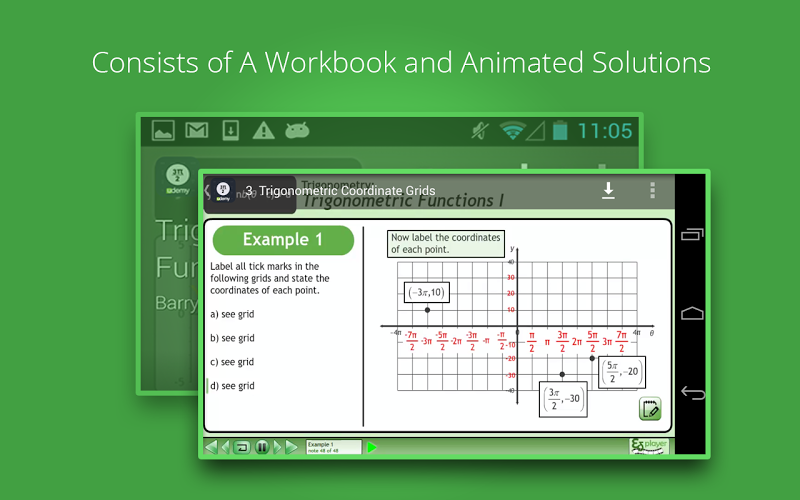The image size is (800, 500).
Task: Select answer line 'a) see grid'
Action: pos(232,314)
